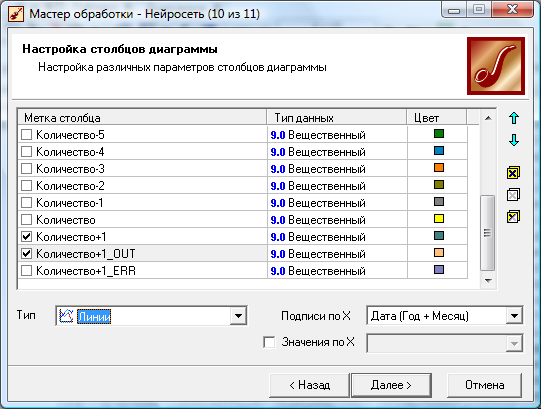The width and height of the screenshot is (541, 409).
Task: Change the gray swatch for Количество-1
Action: [x=439, y=202]
